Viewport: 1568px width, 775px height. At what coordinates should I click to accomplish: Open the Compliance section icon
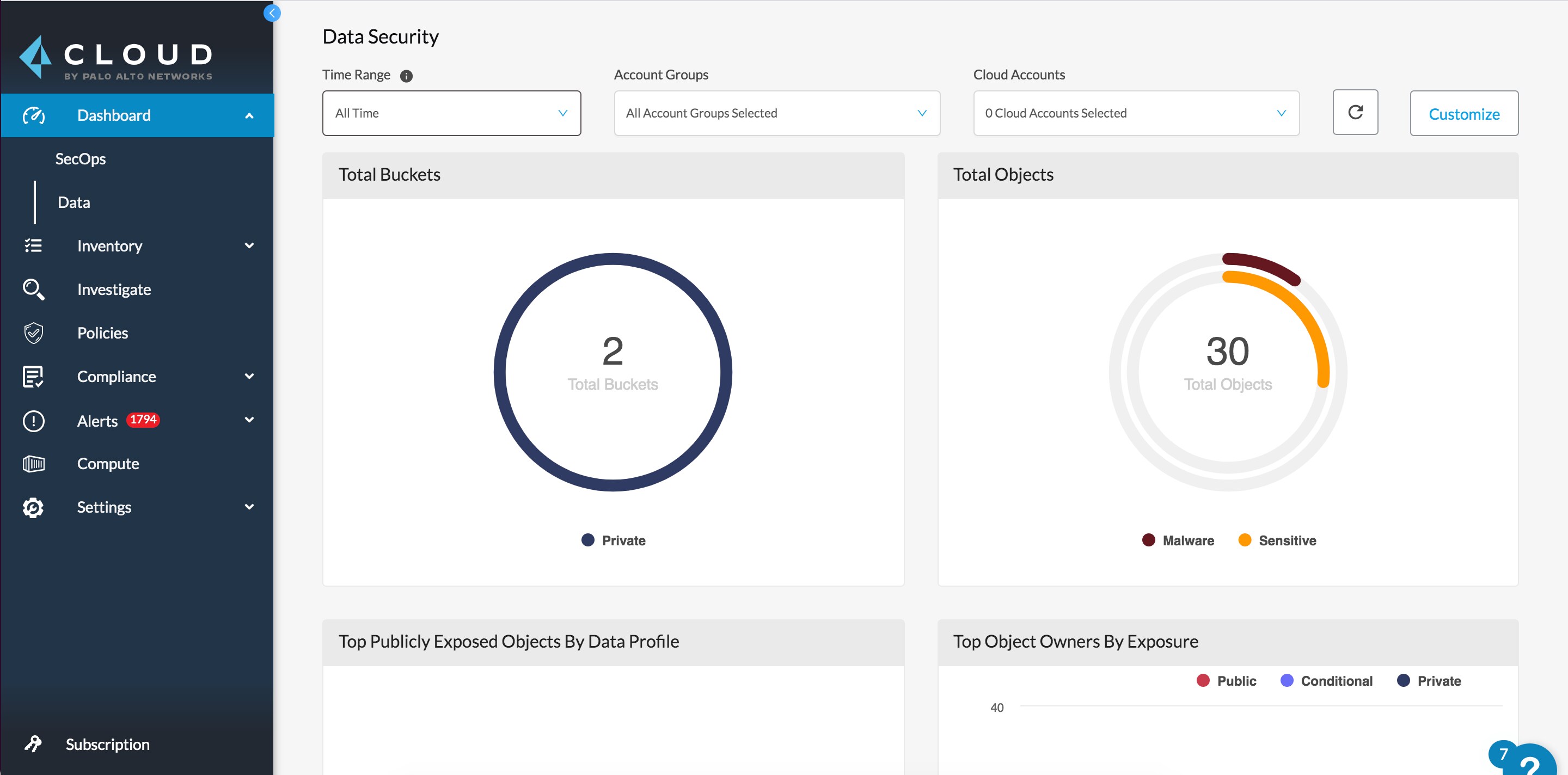click(x=33, y=377)
